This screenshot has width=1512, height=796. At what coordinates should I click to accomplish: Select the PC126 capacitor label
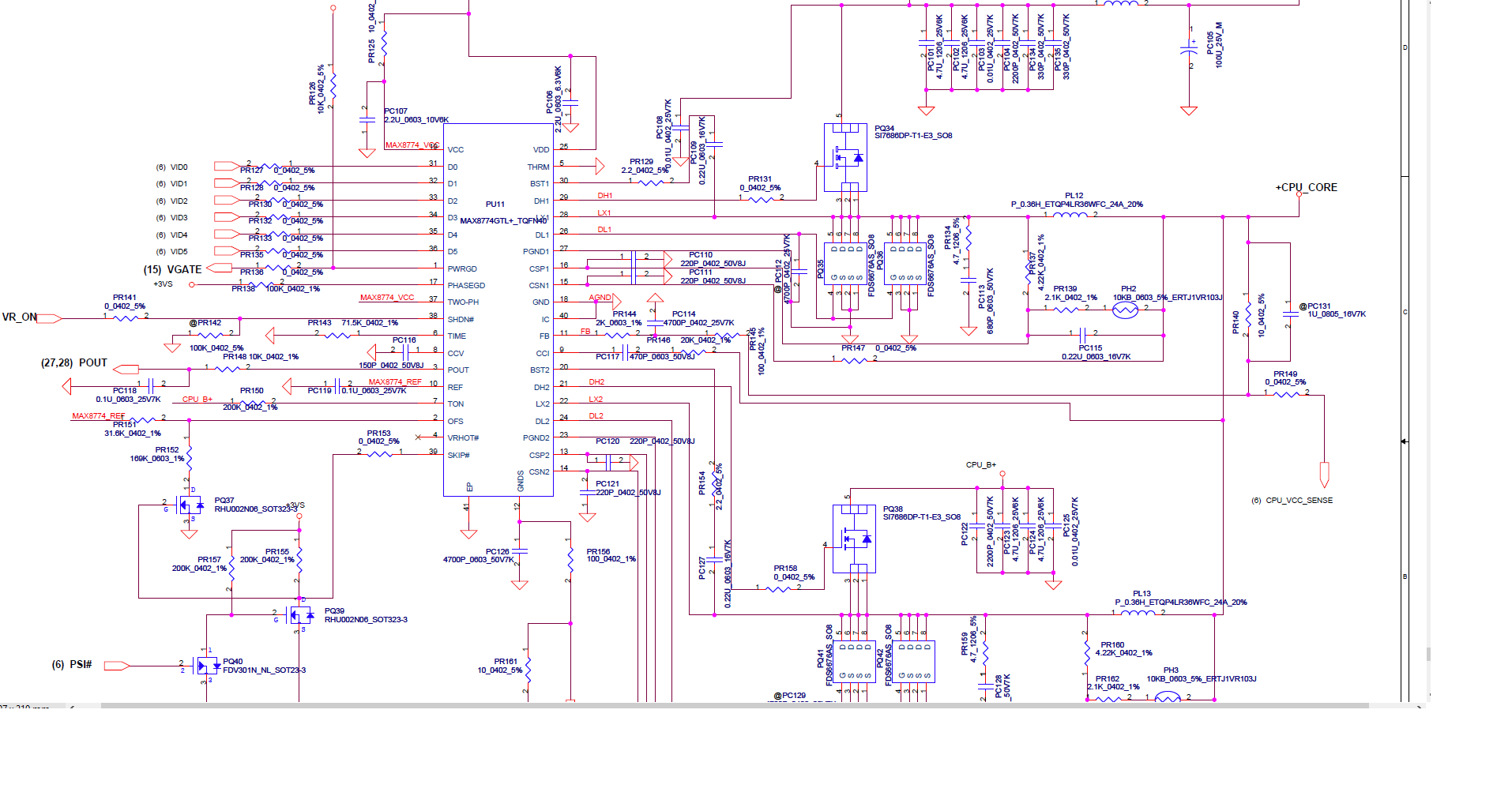coord(498,552)
